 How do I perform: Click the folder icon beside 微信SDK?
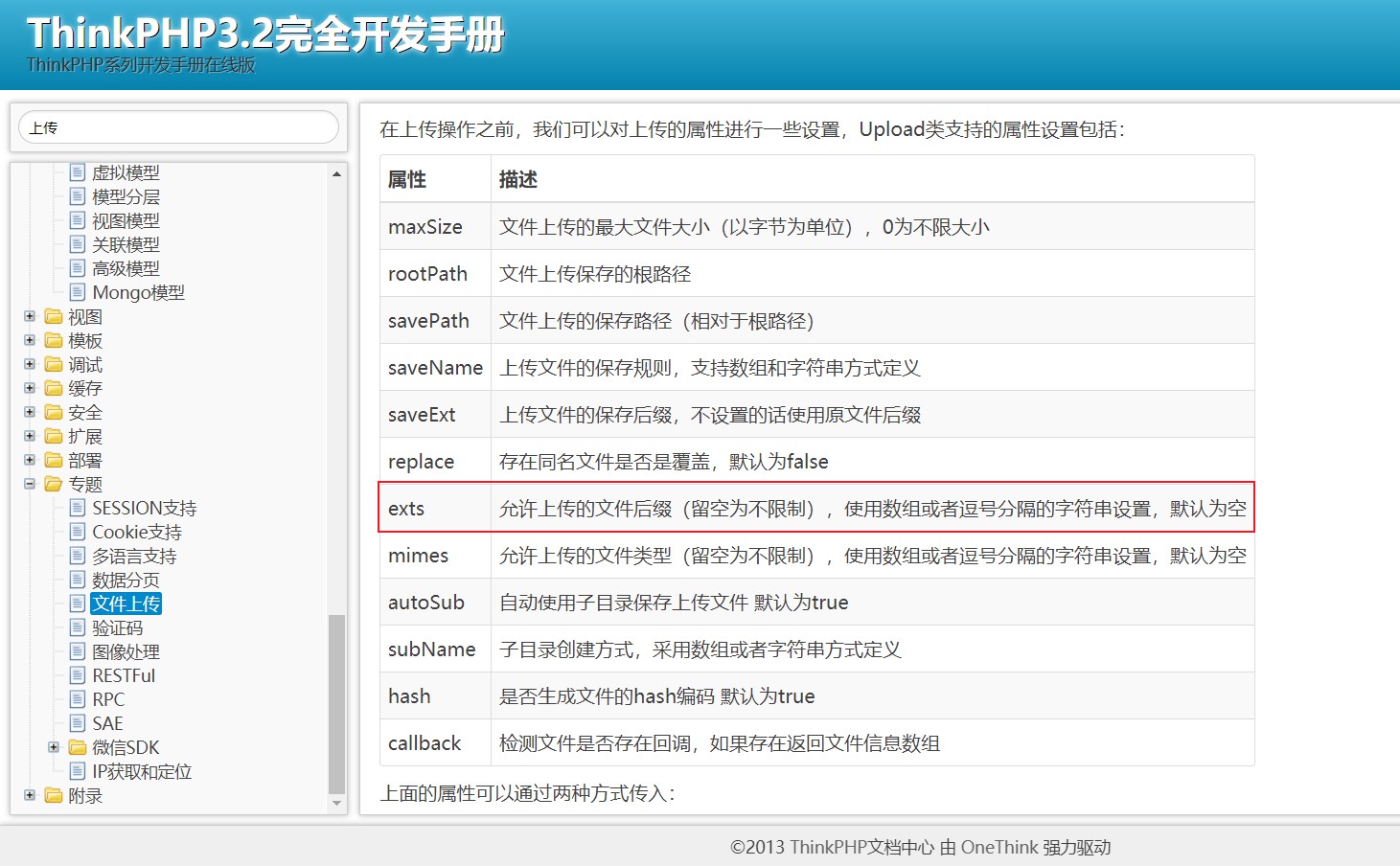(x=78, y=747)
